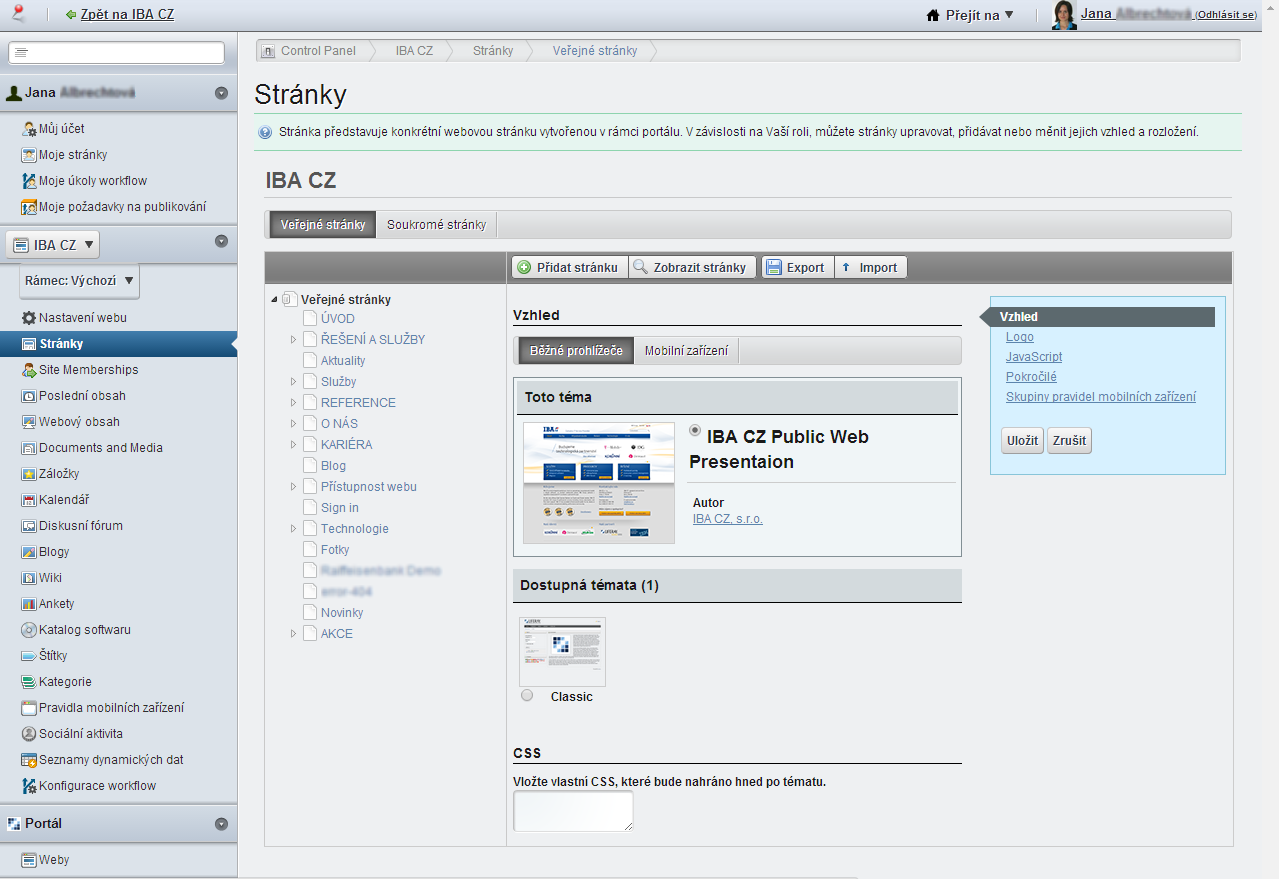Viewport: 1281px width, 879px height.
Task: Open the JavaScript section link
Action: 1034,357
